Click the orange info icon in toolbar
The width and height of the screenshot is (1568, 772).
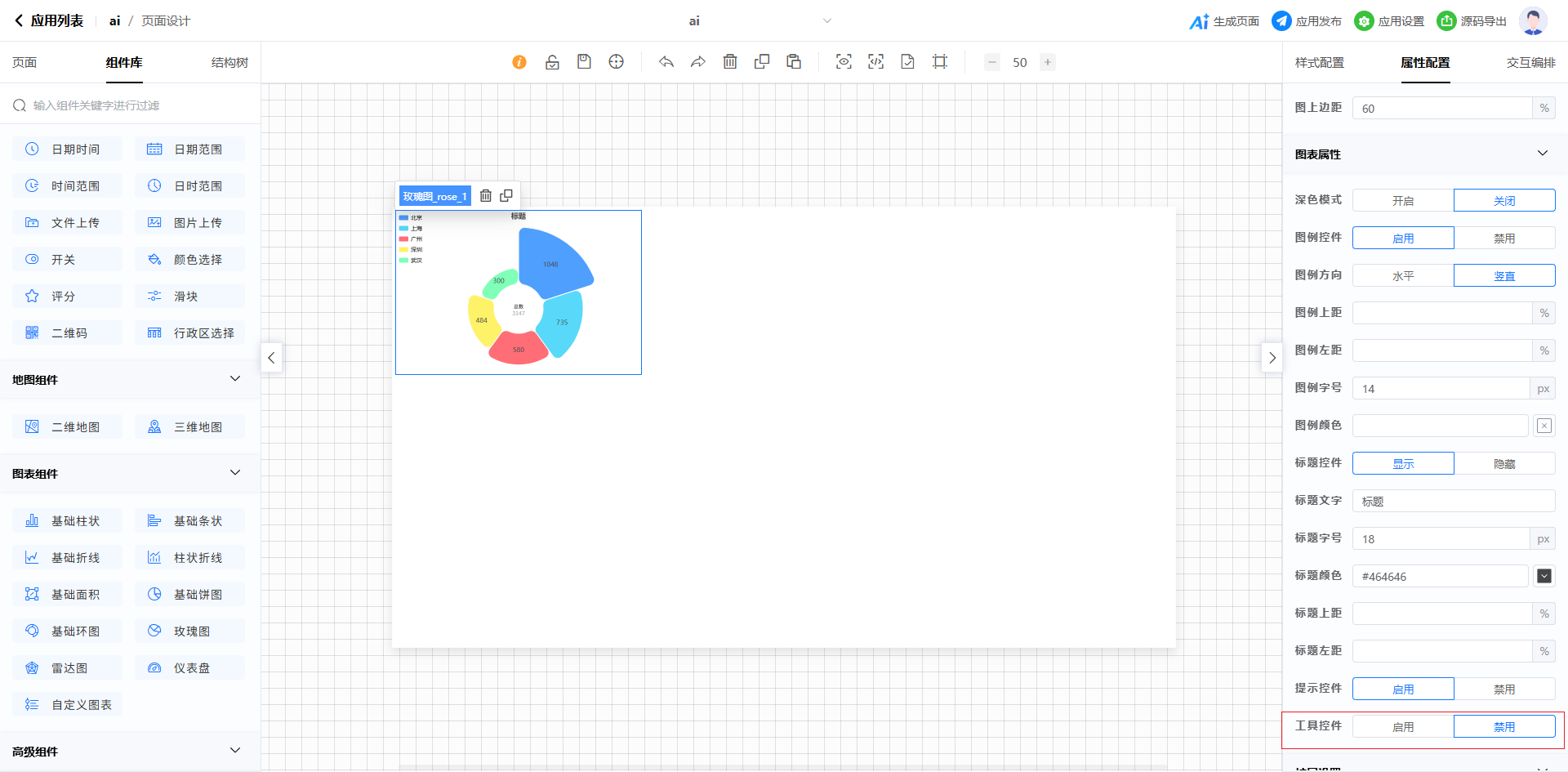coord(519,62)
